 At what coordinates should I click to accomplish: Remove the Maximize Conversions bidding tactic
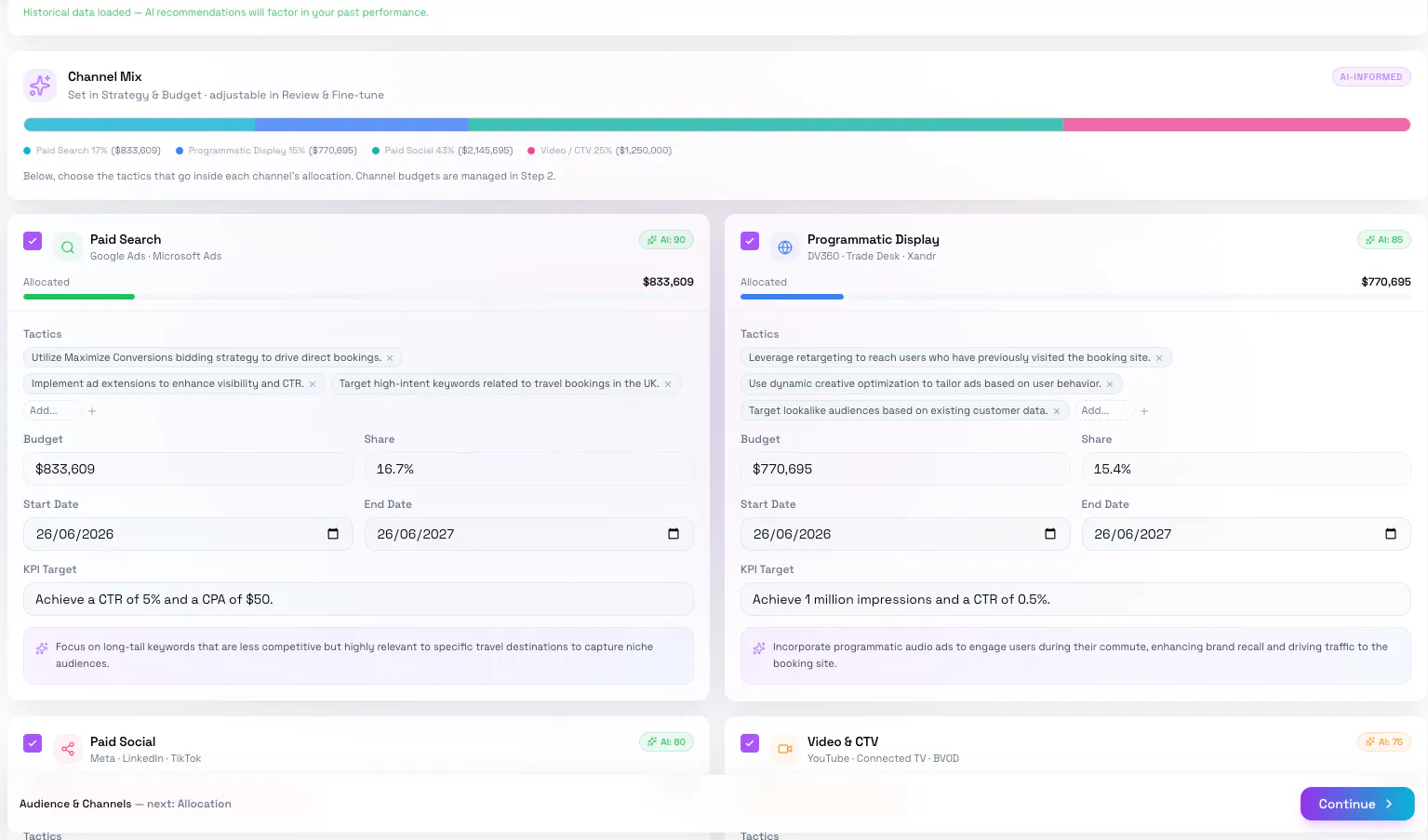pos(390,358)
